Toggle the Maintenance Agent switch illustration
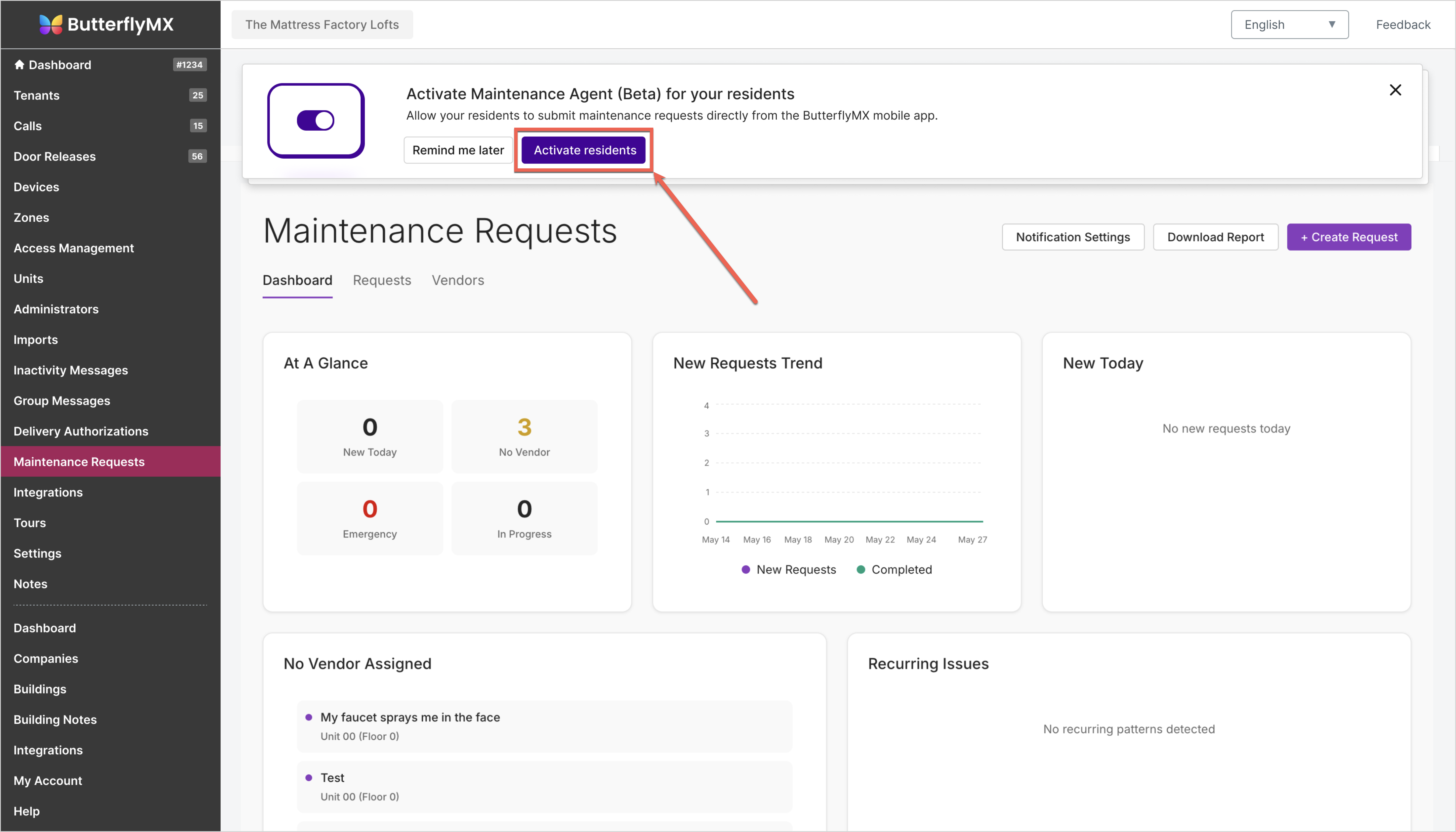Screen dimensions: 1456x832 [316, 121]
